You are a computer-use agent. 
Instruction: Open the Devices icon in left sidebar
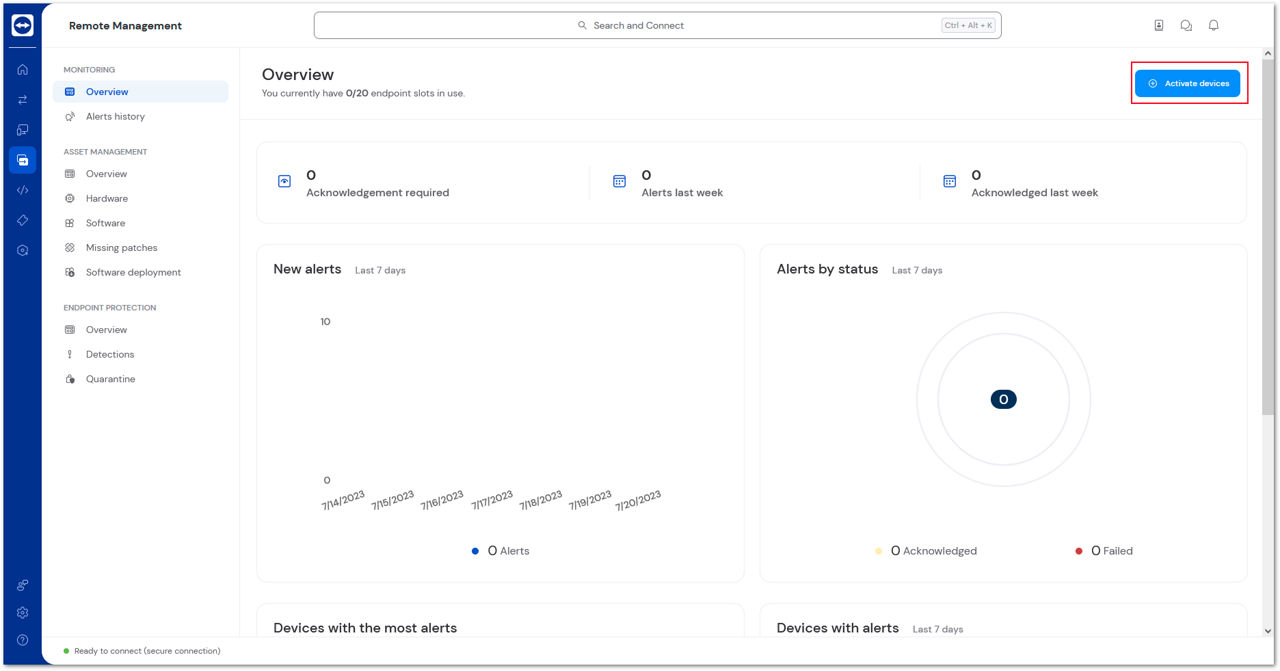[22, 130]
